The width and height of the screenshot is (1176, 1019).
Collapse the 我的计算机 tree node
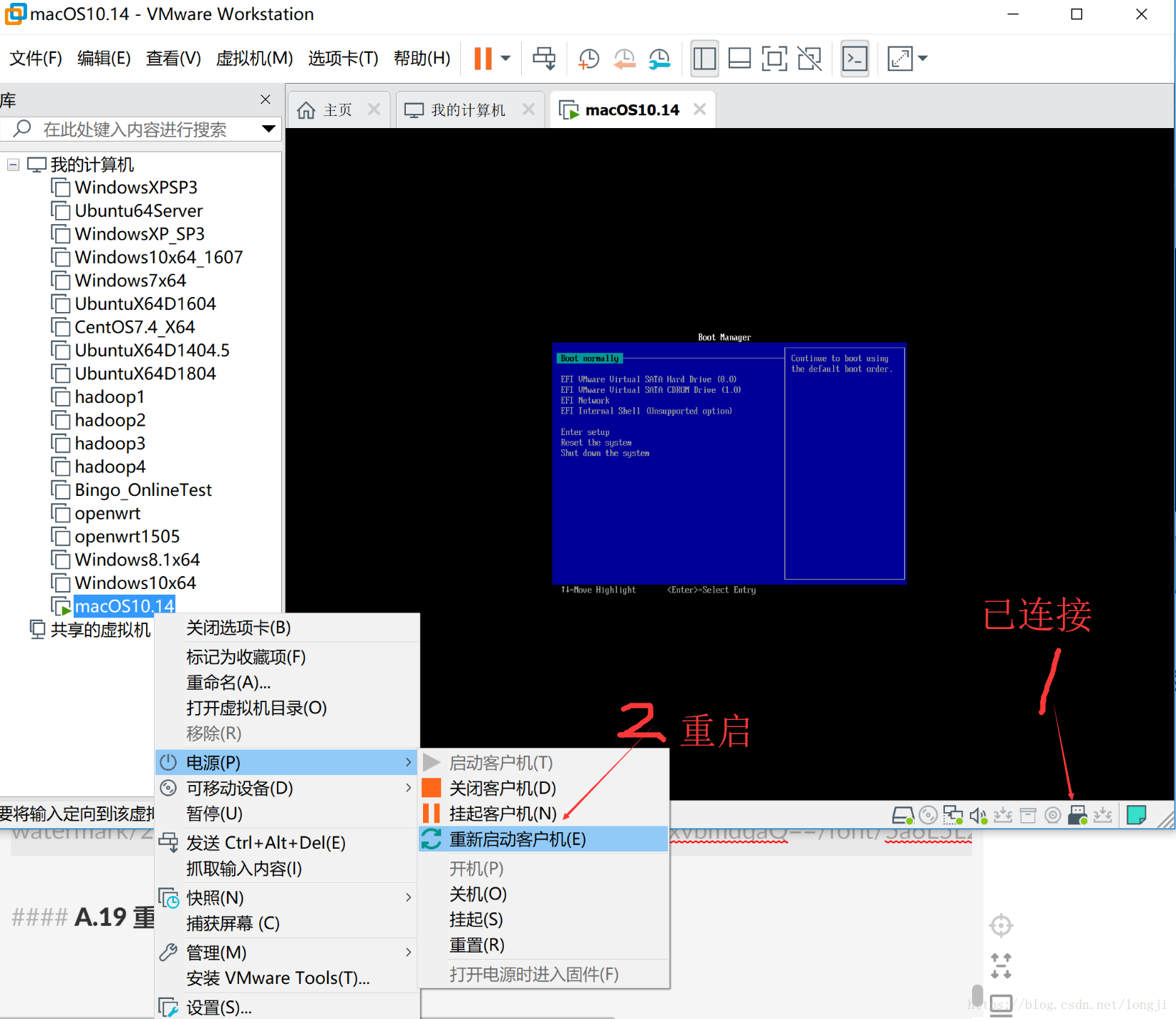(13, 165)
